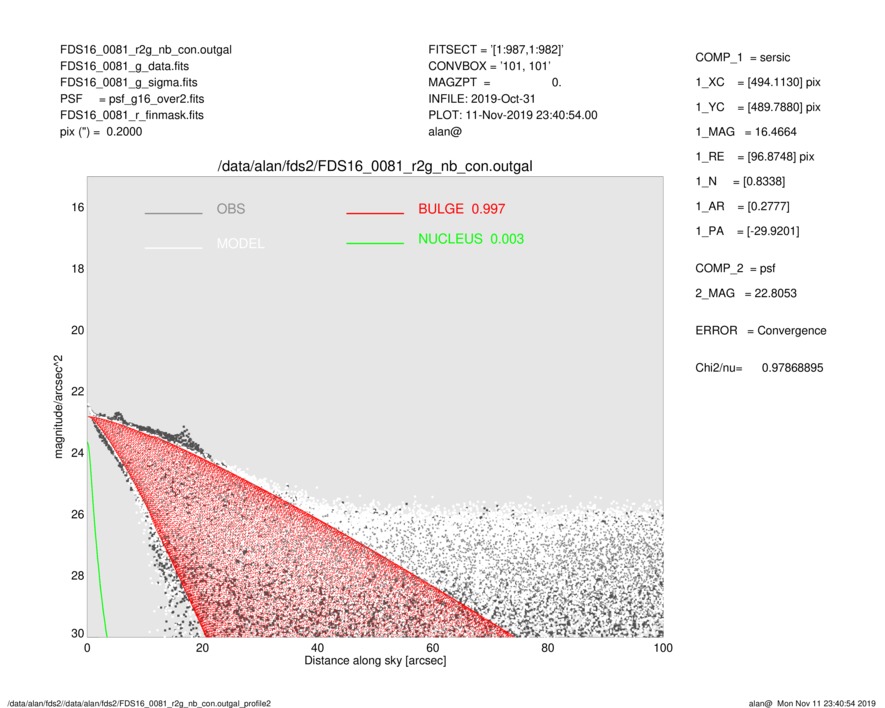Select the NUCLEUS 0.003 legend label
The width and height of the screenshot is (885, 708).
click(470, 239)
